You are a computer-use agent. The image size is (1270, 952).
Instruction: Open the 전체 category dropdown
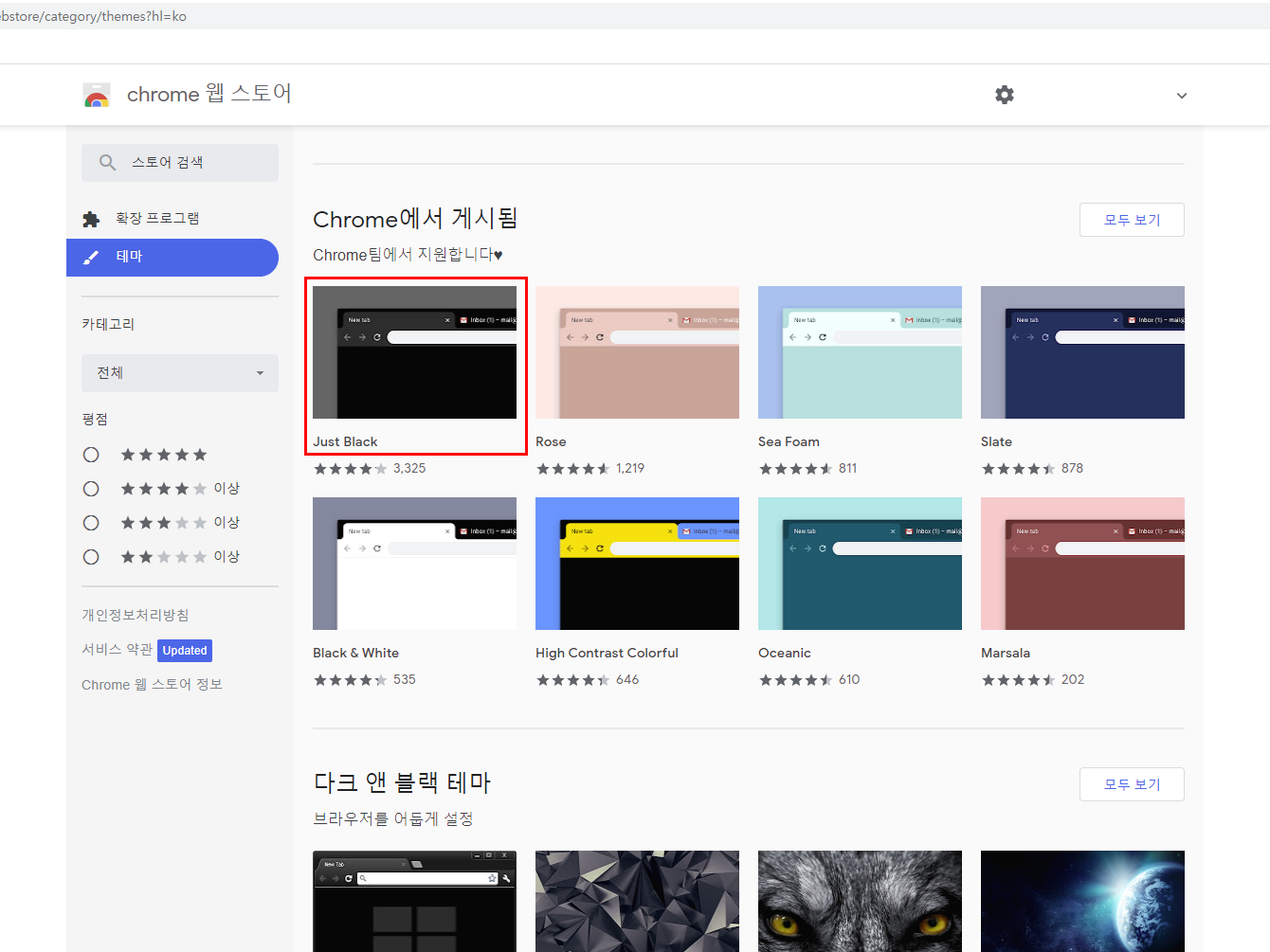click(180, 373)
